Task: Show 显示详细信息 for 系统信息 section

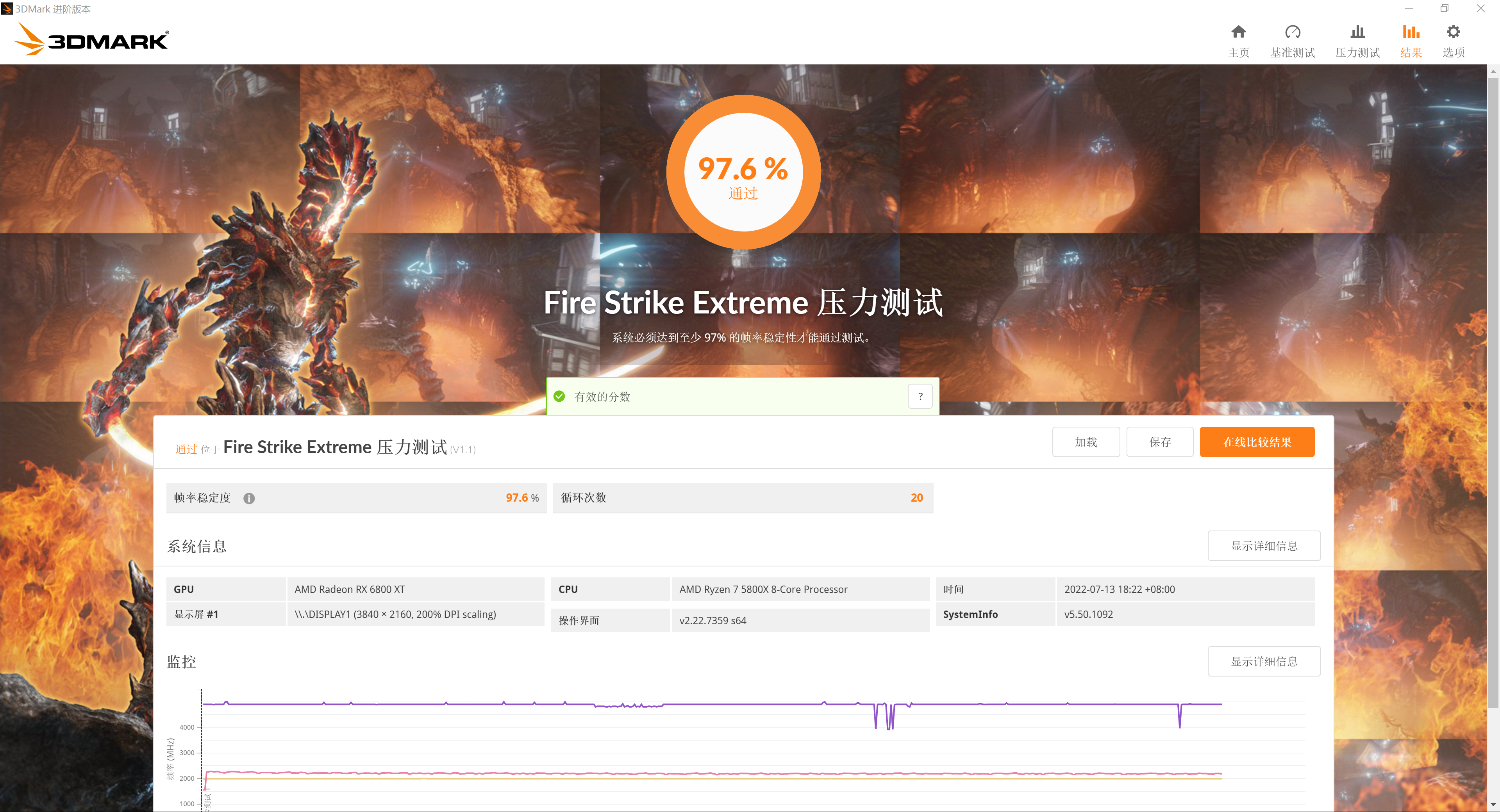Action: coord(1264,546)
